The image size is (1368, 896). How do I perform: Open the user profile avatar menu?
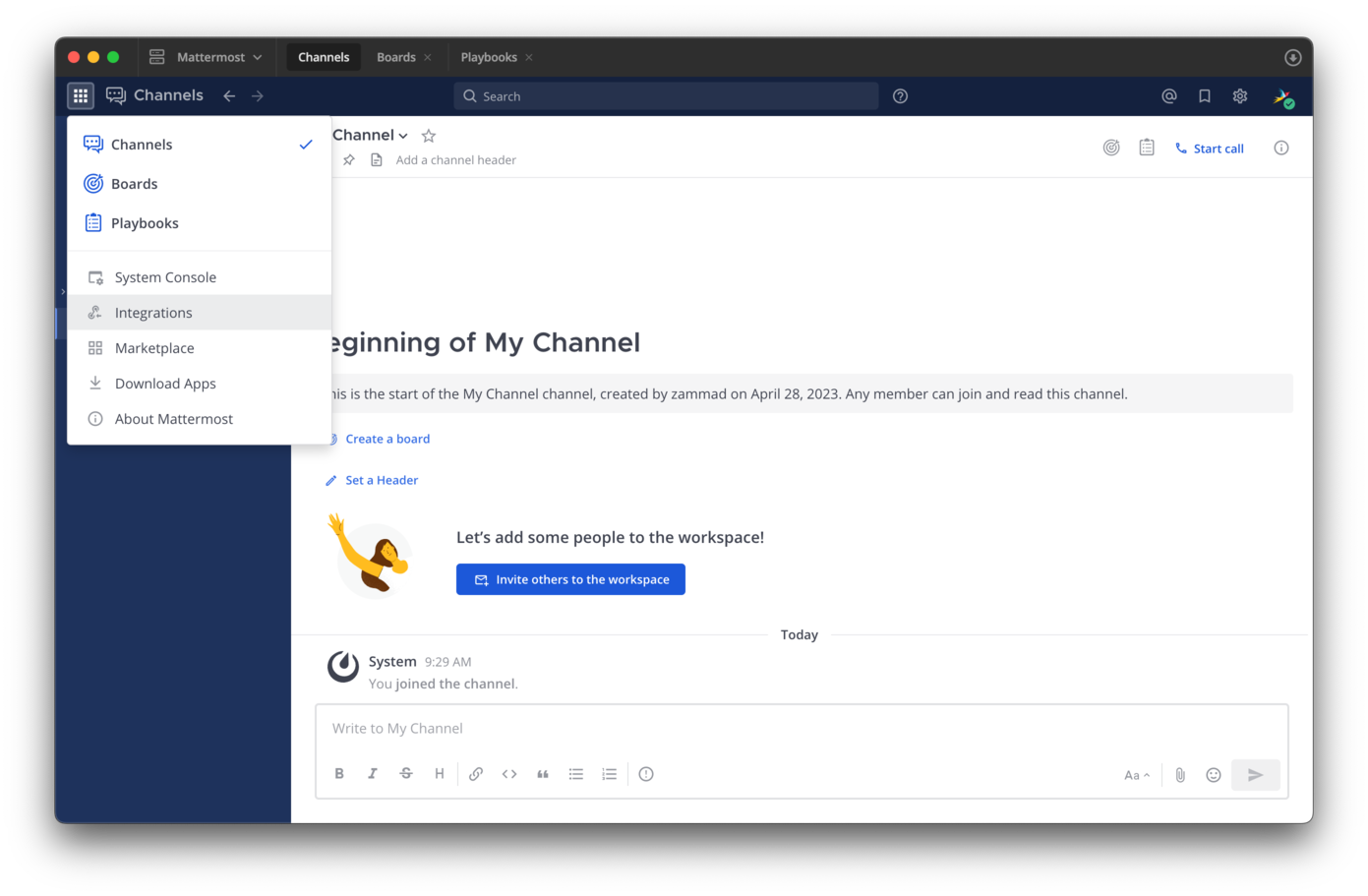pos(1282,96)
